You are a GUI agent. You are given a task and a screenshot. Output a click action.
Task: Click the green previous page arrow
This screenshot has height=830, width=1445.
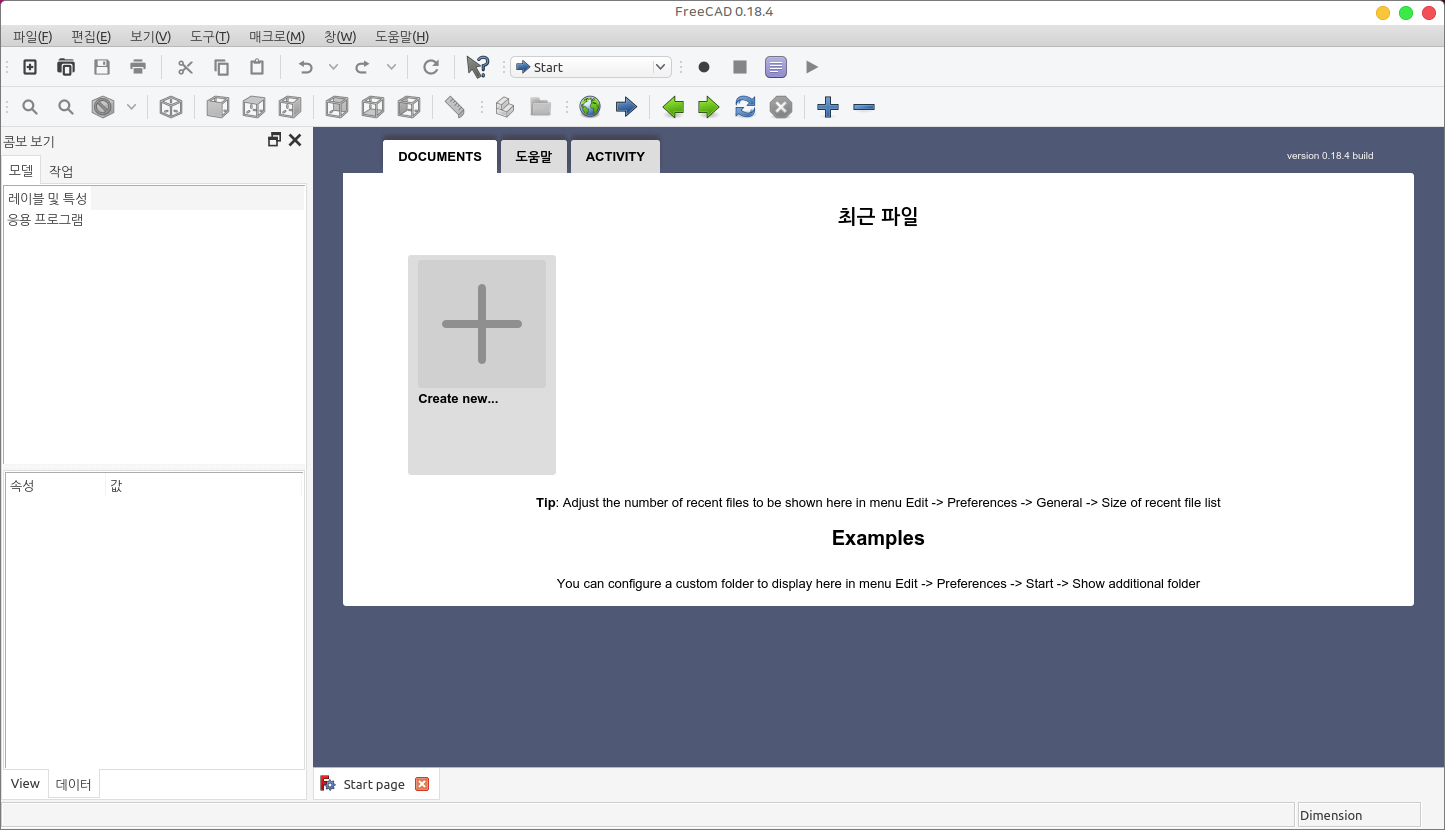coord(673,107)
